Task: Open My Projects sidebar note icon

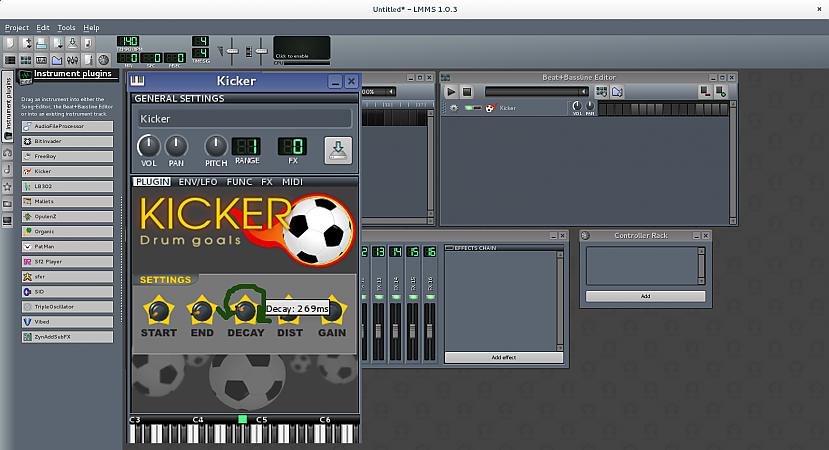Action: 7,170
